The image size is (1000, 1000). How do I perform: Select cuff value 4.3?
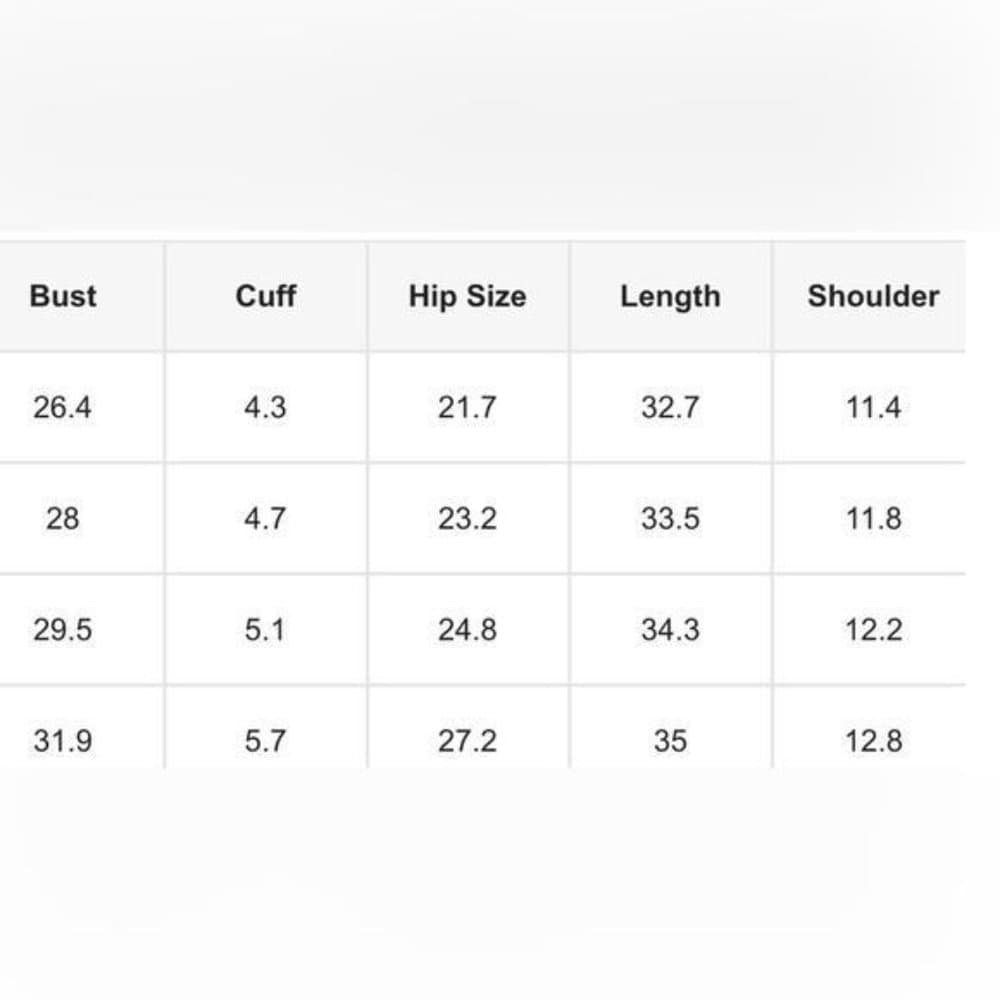[265, 408]
